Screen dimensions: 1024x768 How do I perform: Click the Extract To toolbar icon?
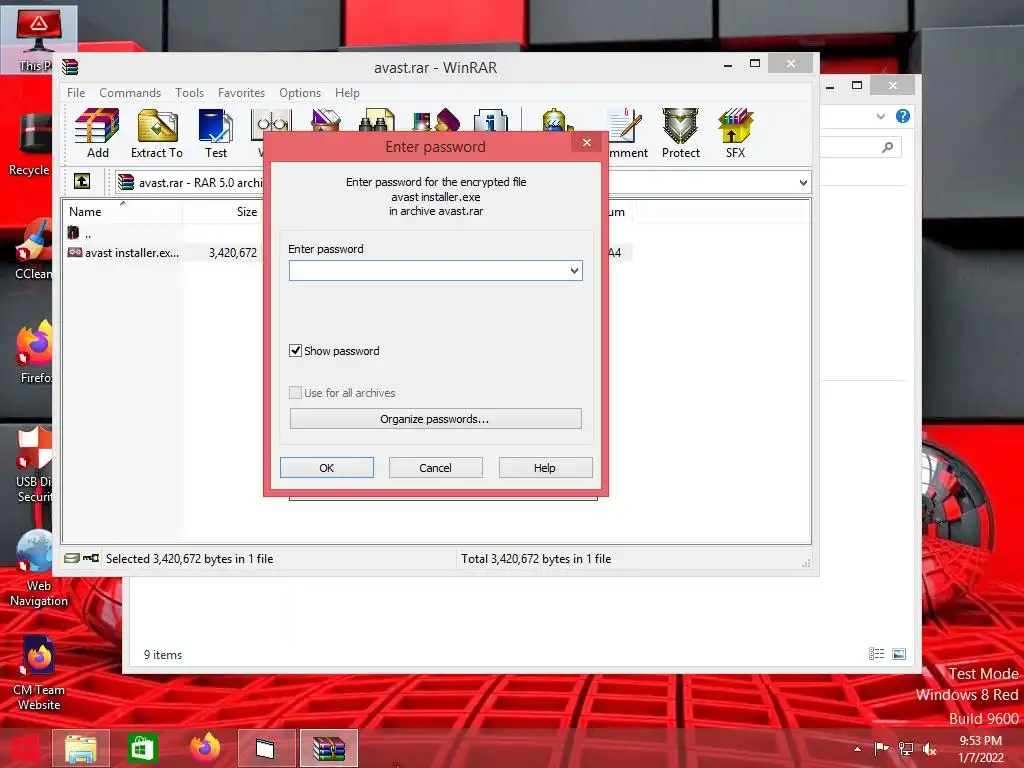(x=157, y=133)
